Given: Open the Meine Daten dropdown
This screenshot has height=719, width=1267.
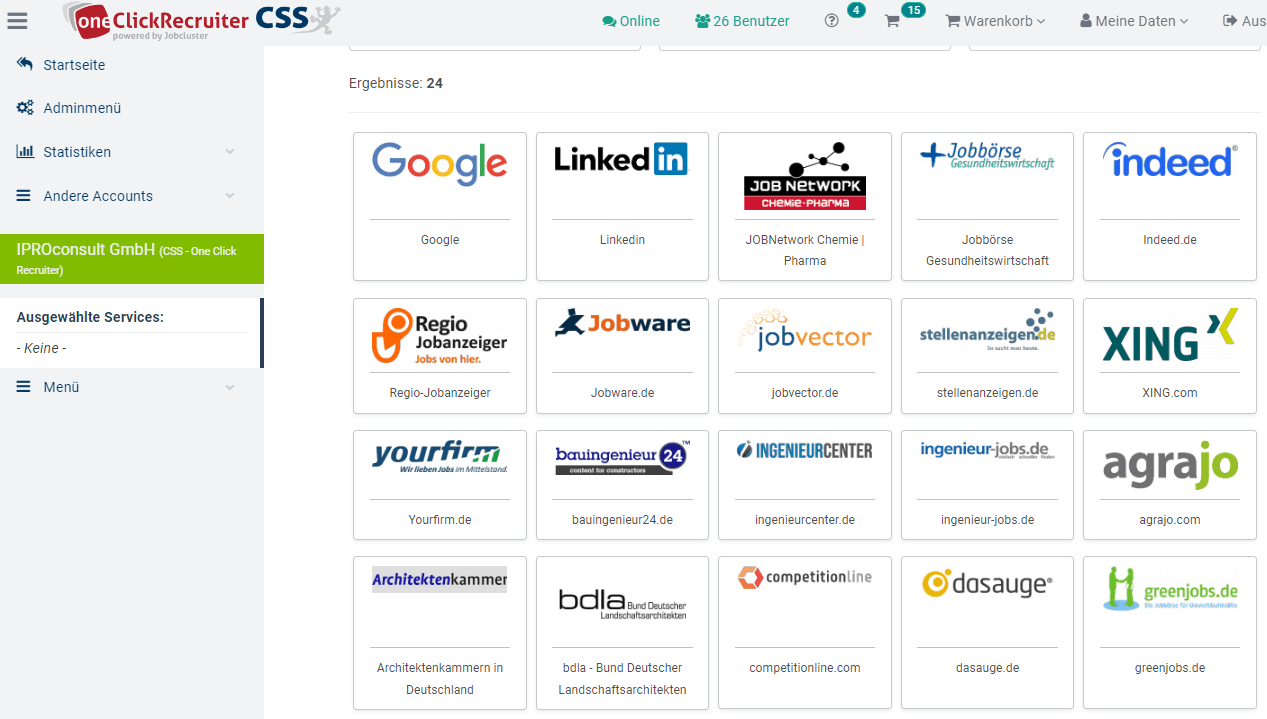Looking at the screenshot, I should click(x=1134, y=21).
